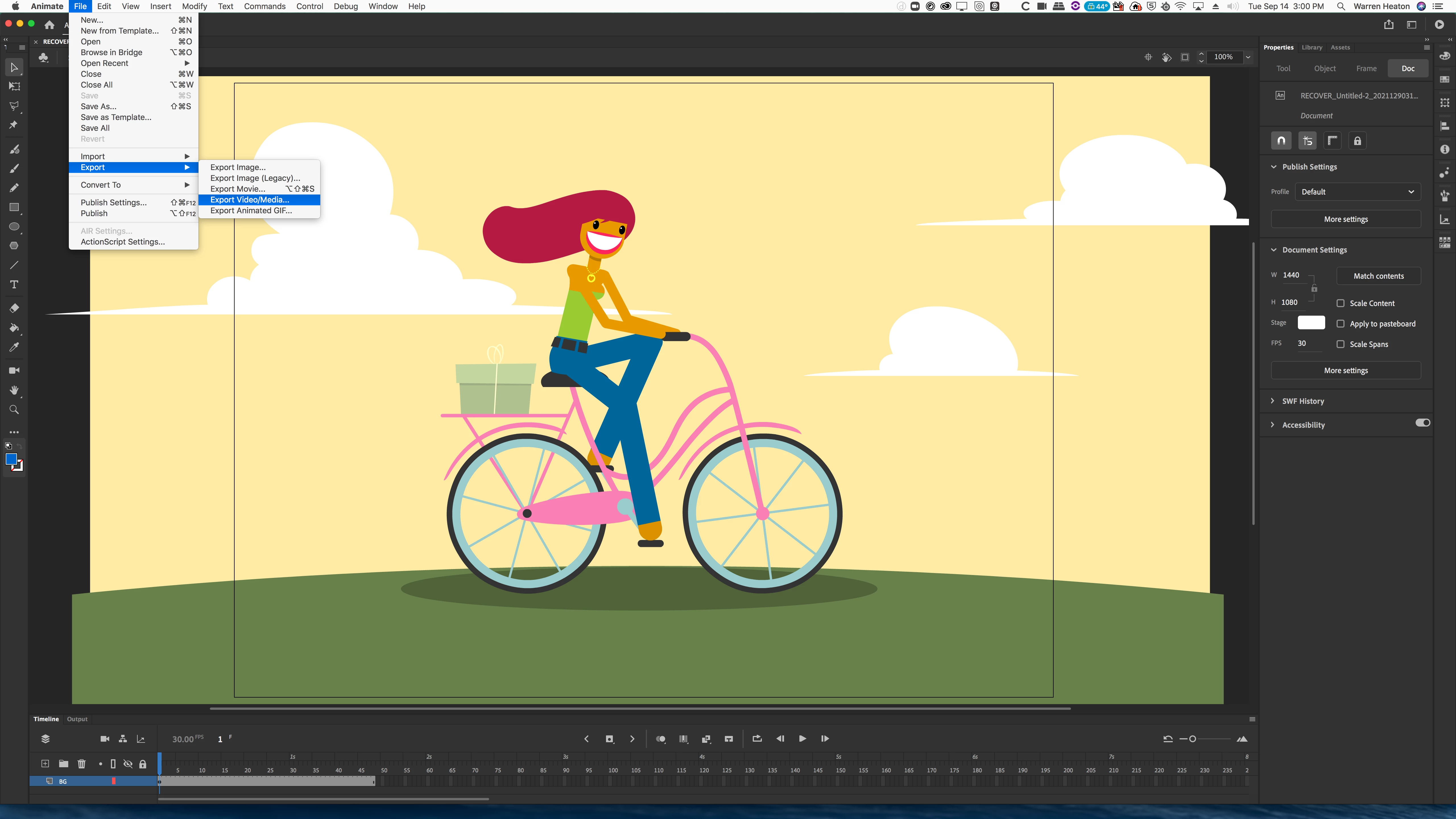Open the Profile Default dropdown

[x=1357, y=192]
